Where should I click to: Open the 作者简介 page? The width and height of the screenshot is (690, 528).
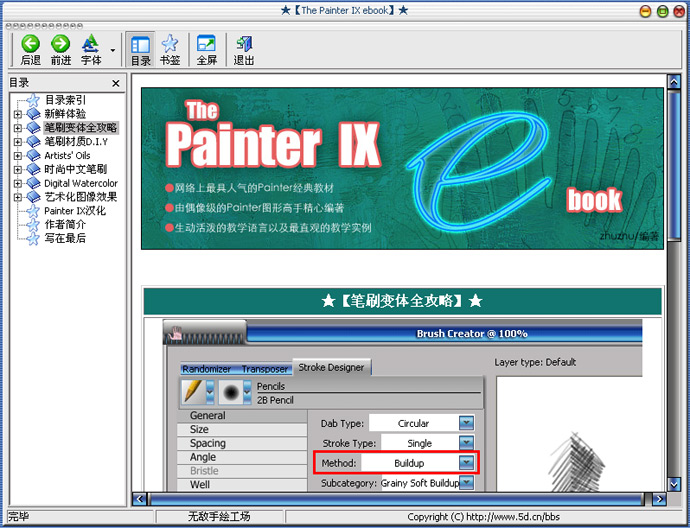point(65,224)
